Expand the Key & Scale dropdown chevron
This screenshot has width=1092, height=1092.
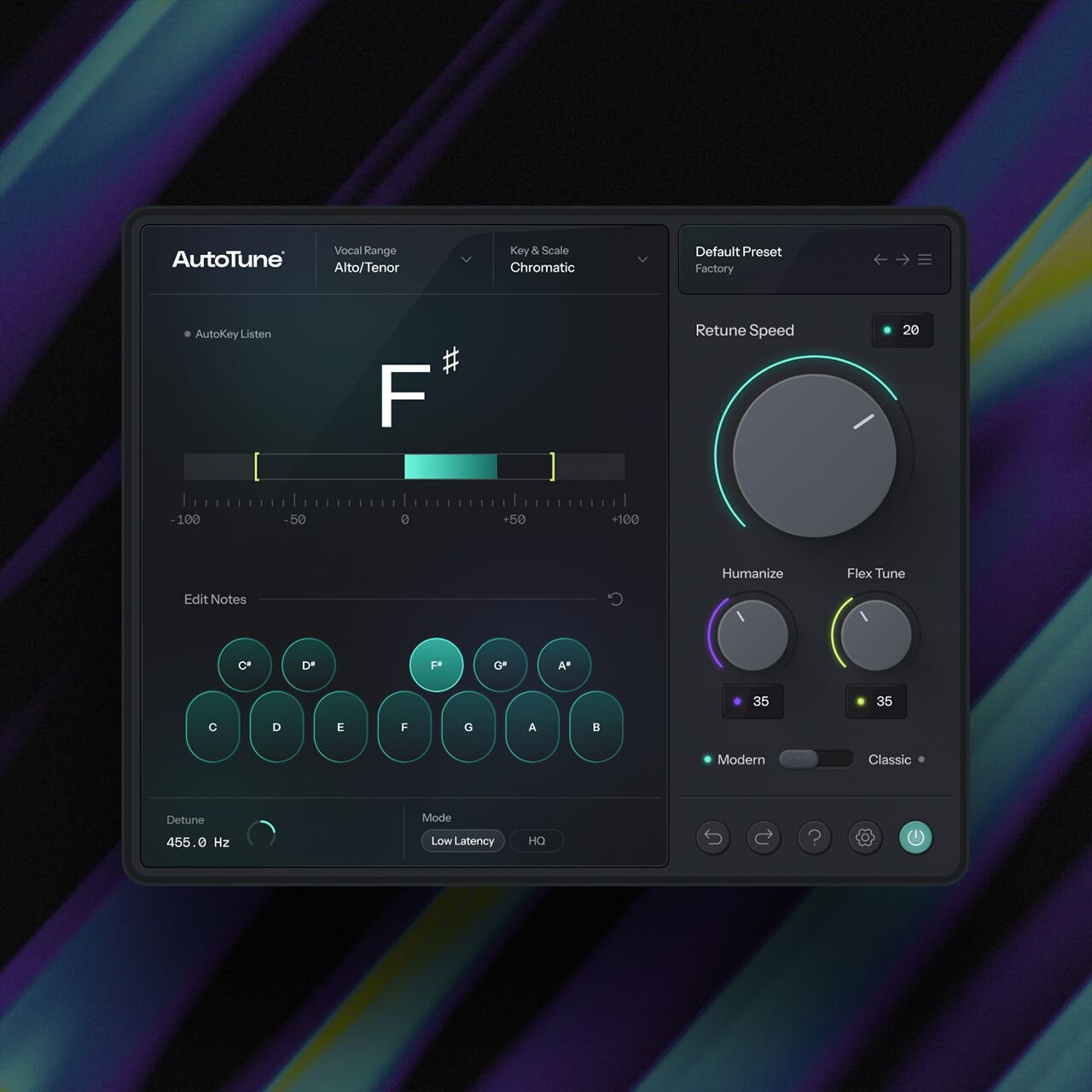[642, 259]
